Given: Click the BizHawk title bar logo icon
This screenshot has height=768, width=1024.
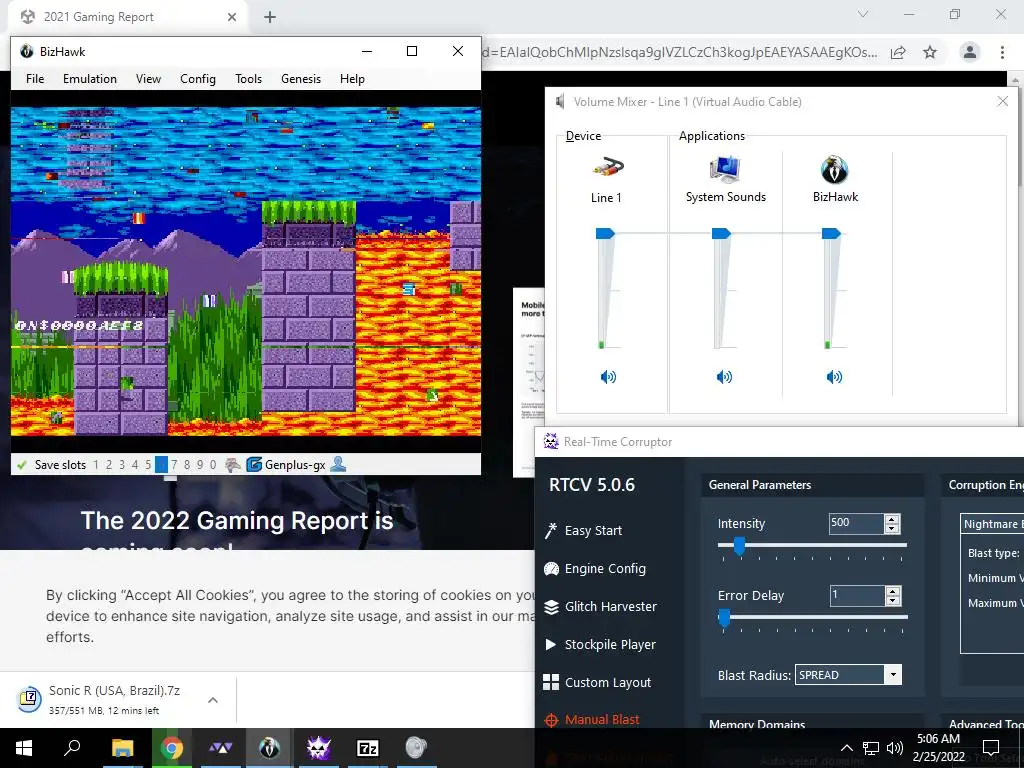Looking at the screenshot, I should coord(27,51).
